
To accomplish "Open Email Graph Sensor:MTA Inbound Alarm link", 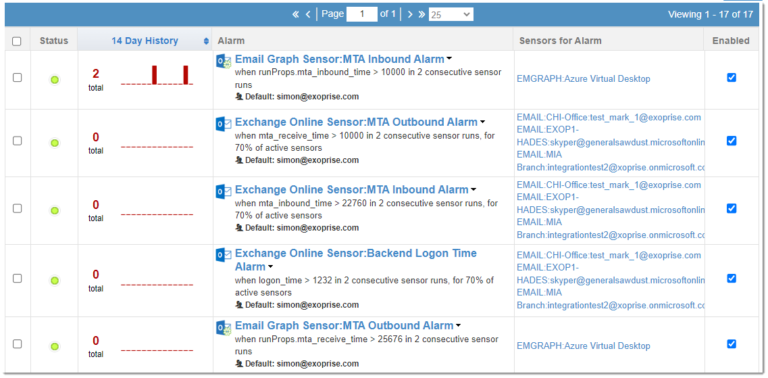I will 339,59.
